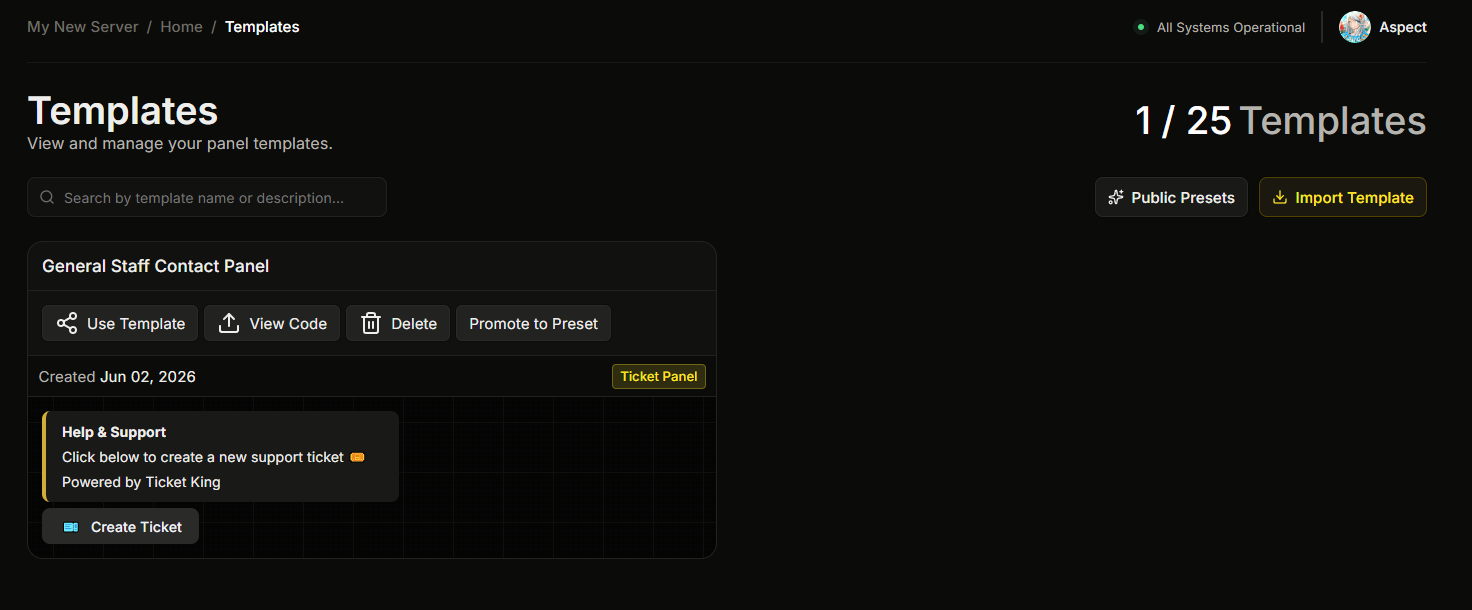Click the upload icon on View Code
This screenshot has width=1472, height=610.
[x=229, y=323]
